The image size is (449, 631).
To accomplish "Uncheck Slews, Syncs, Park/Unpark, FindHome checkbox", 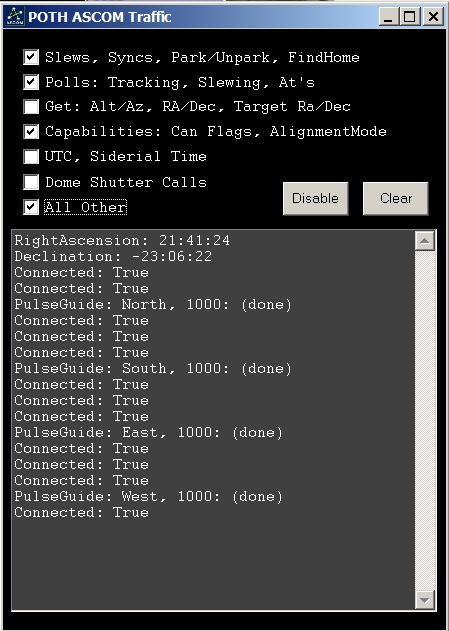I will coord(31,57).
